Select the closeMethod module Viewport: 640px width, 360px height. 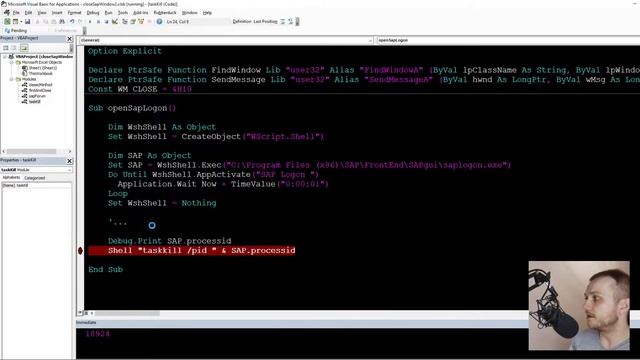point(37,85)
